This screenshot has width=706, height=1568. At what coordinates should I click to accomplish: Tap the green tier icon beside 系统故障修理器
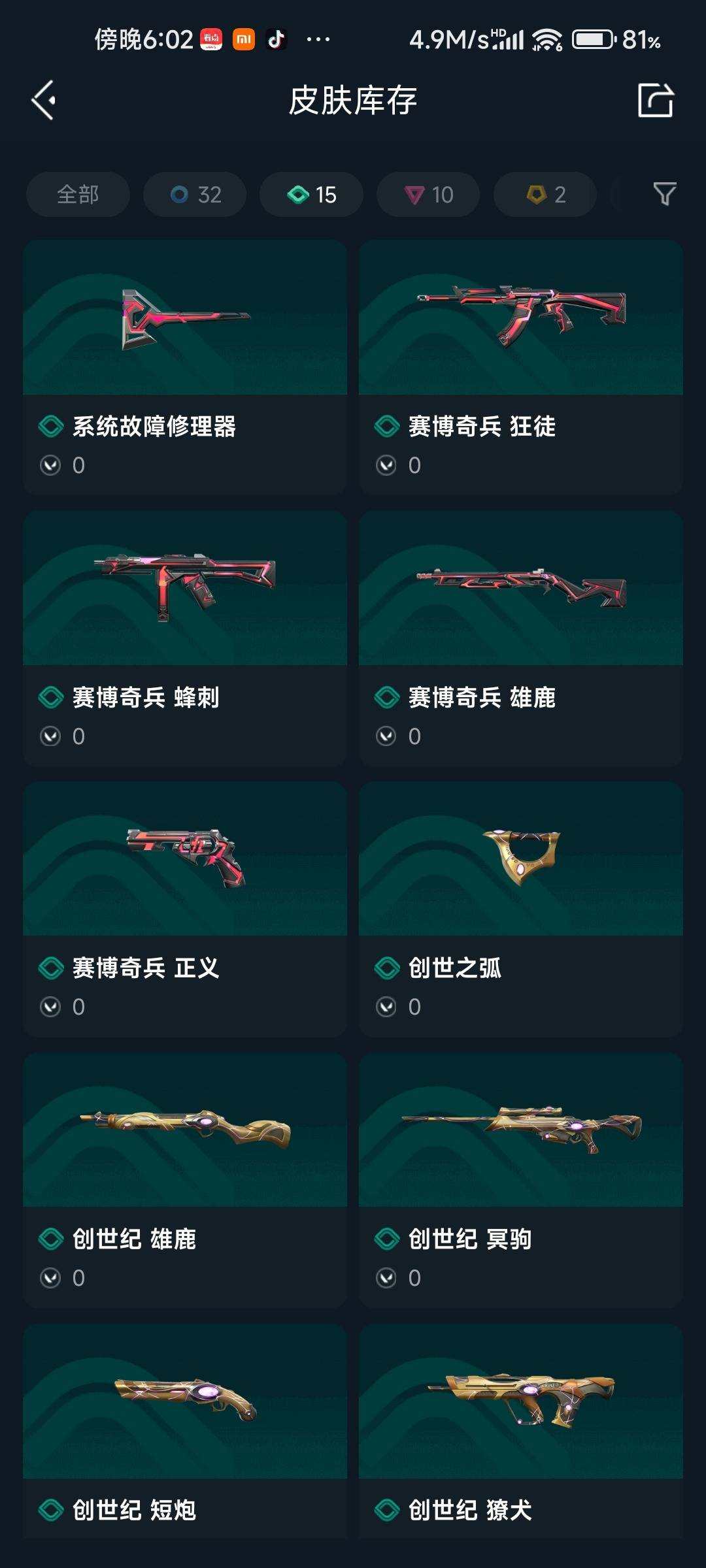(x=51, y=427)
